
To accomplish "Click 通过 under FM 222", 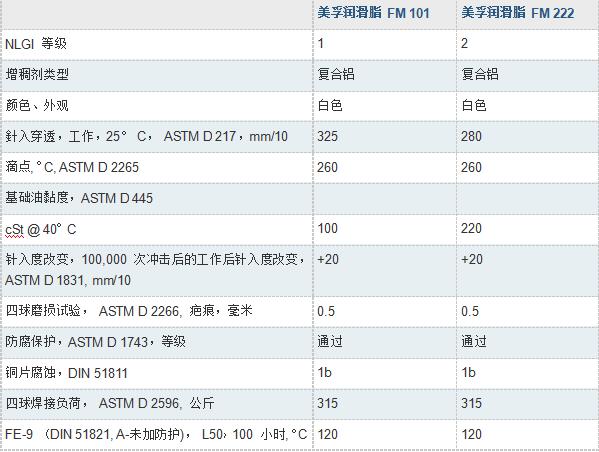I will [474, 342].
